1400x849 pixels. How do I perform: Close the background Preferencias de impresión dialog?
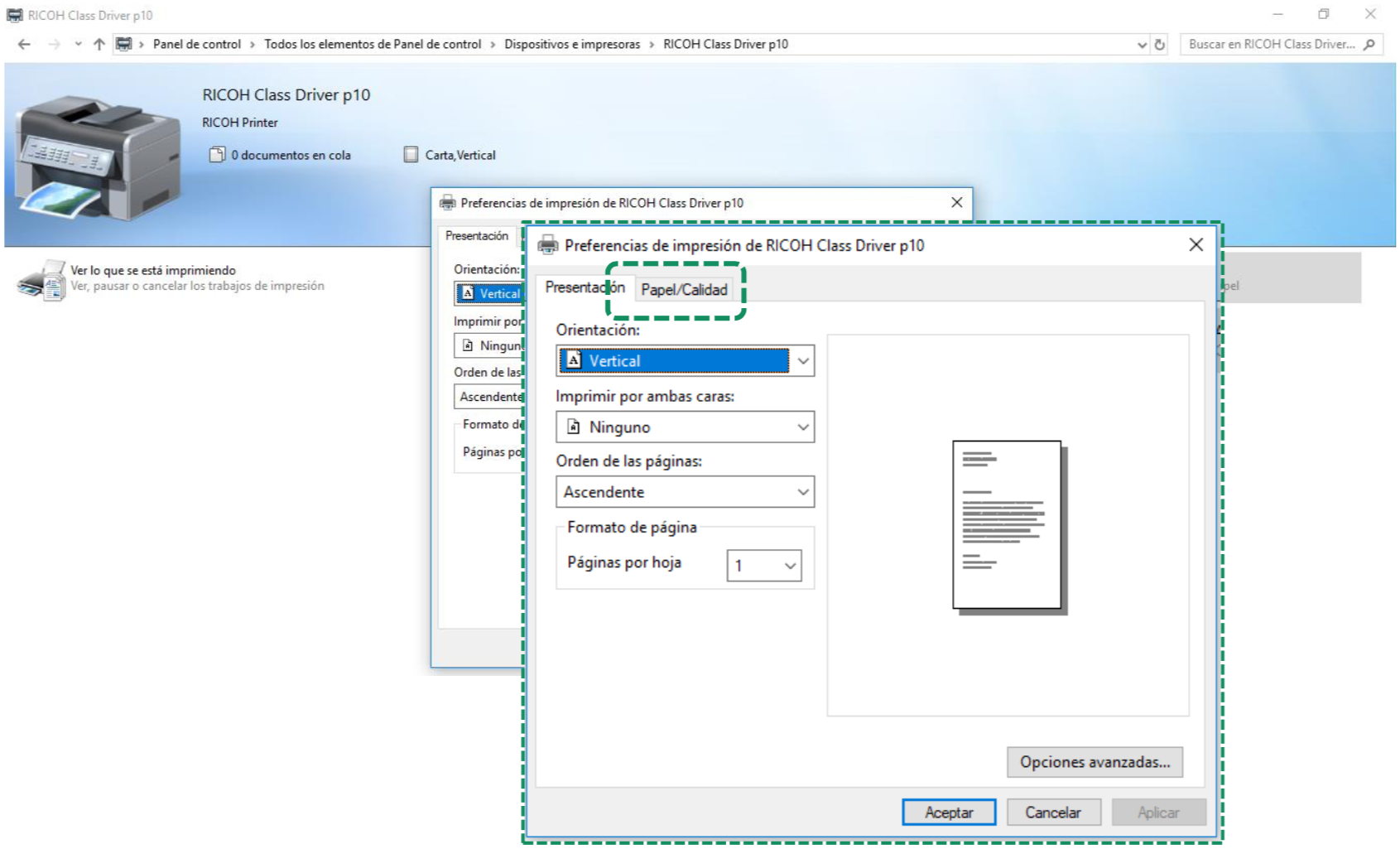point(956,202)
